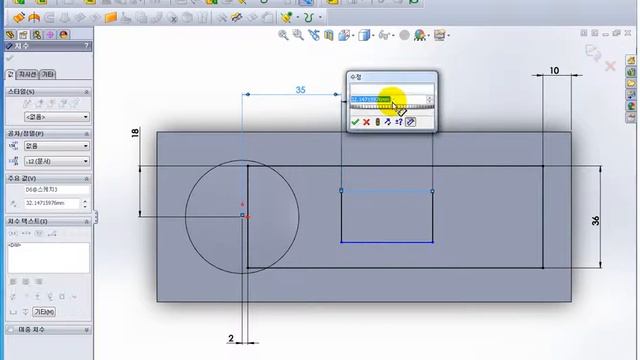Click the spinner arrows in Modify dialog
Screen dimensions: 640x360
coord(429,99)
